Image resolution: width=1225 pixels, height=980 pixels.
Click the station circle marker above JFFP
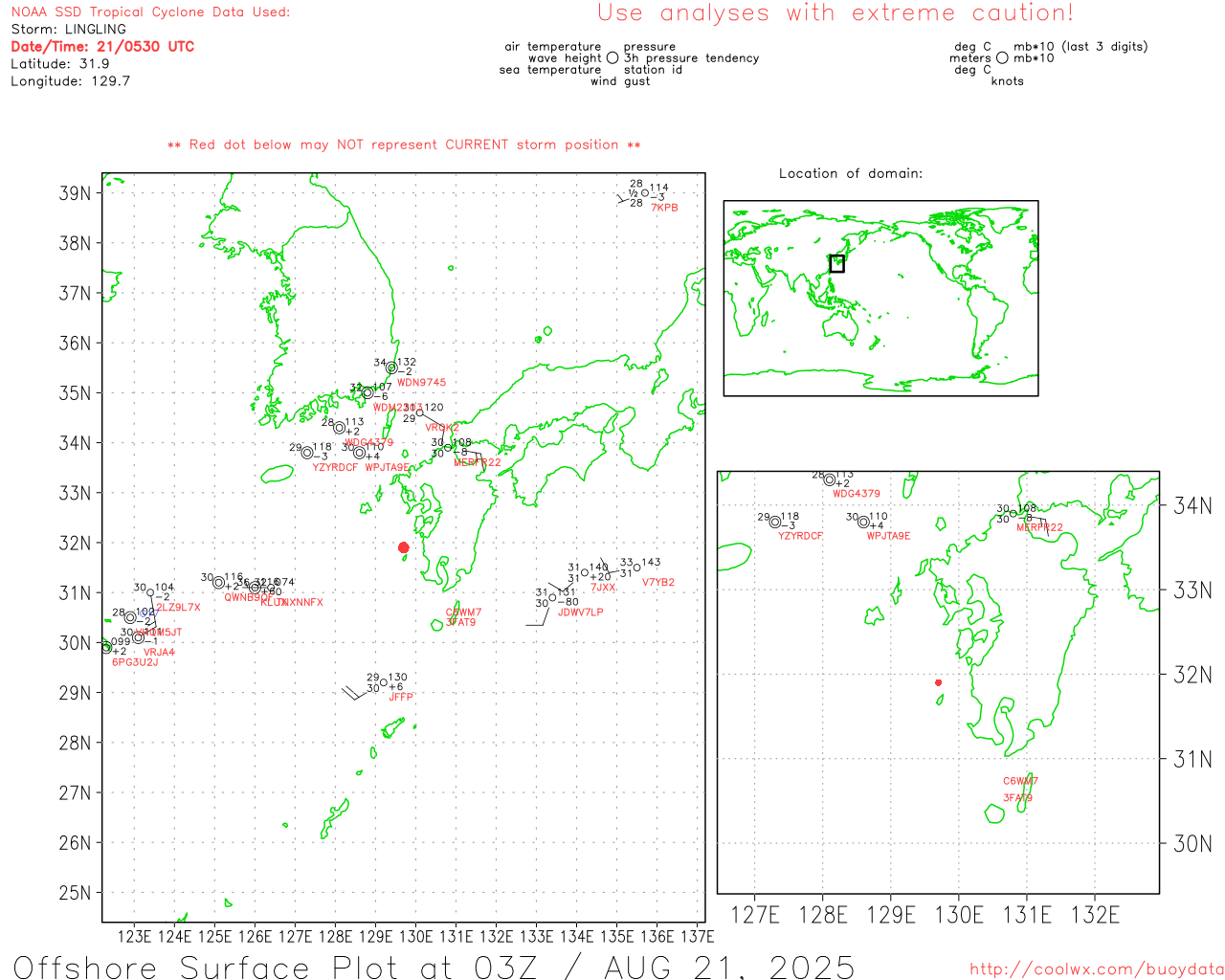pyautogui.click(x=384, y=682)
